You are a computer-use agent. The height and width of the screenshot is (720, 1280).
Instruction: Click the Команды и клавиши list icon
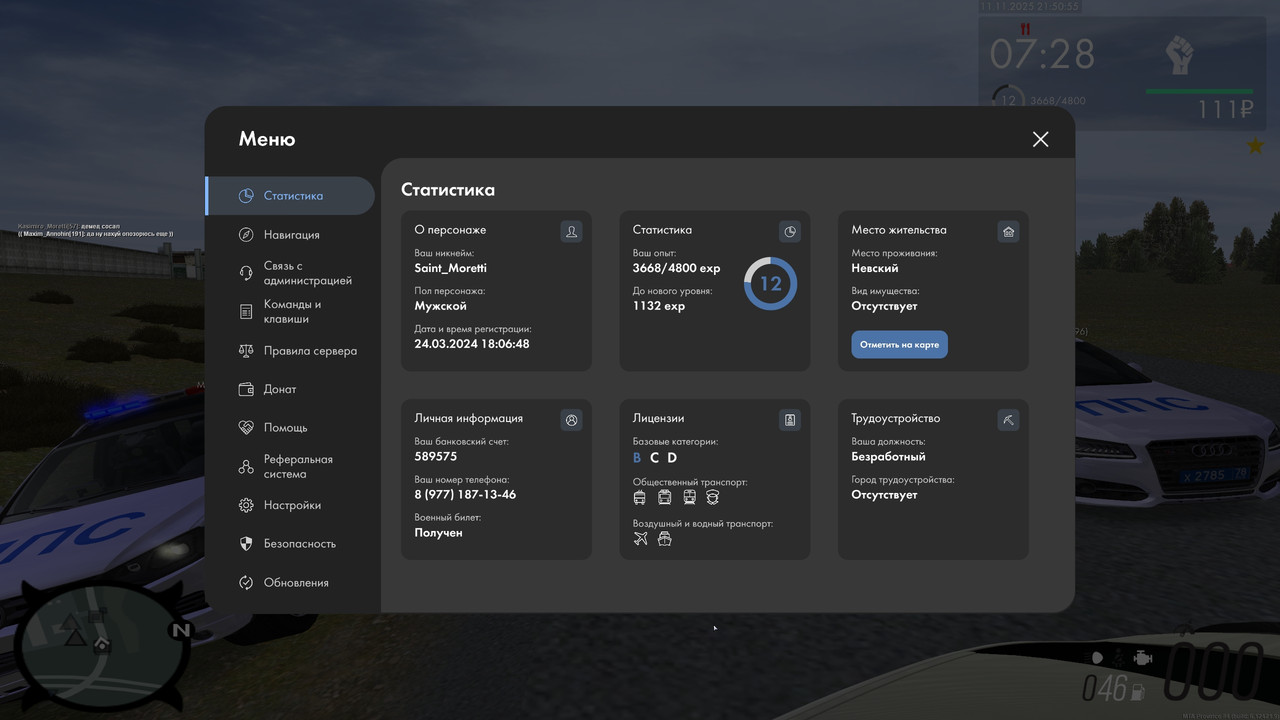[246, 312]
